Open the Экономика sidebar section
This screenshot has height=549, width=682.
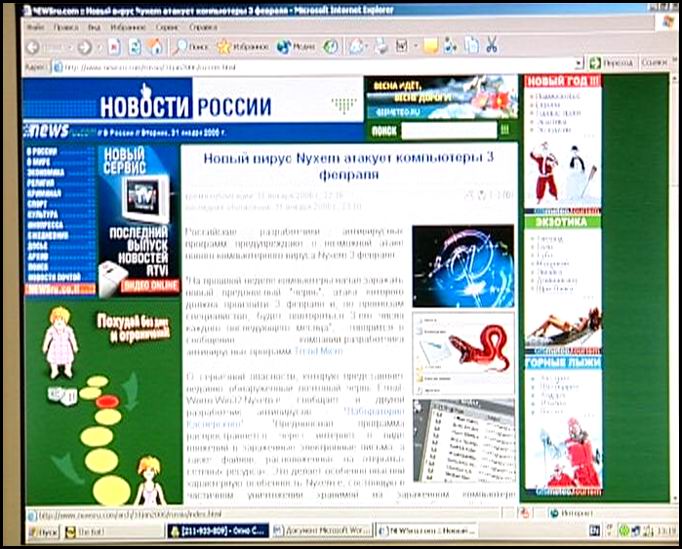click(46, 172)
